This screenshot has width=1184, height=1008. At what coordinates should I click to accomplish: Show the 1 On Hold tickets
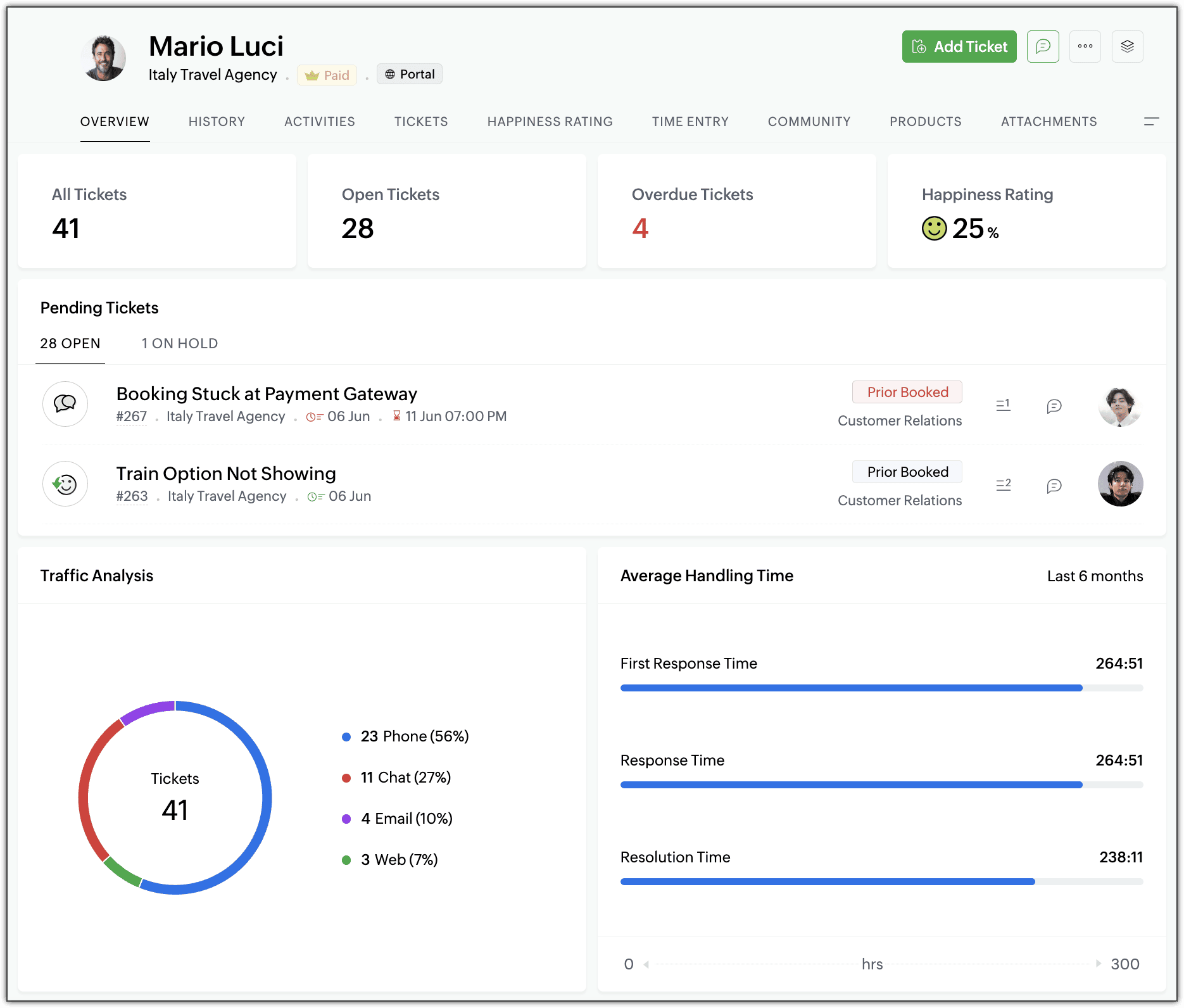(180, 344)
